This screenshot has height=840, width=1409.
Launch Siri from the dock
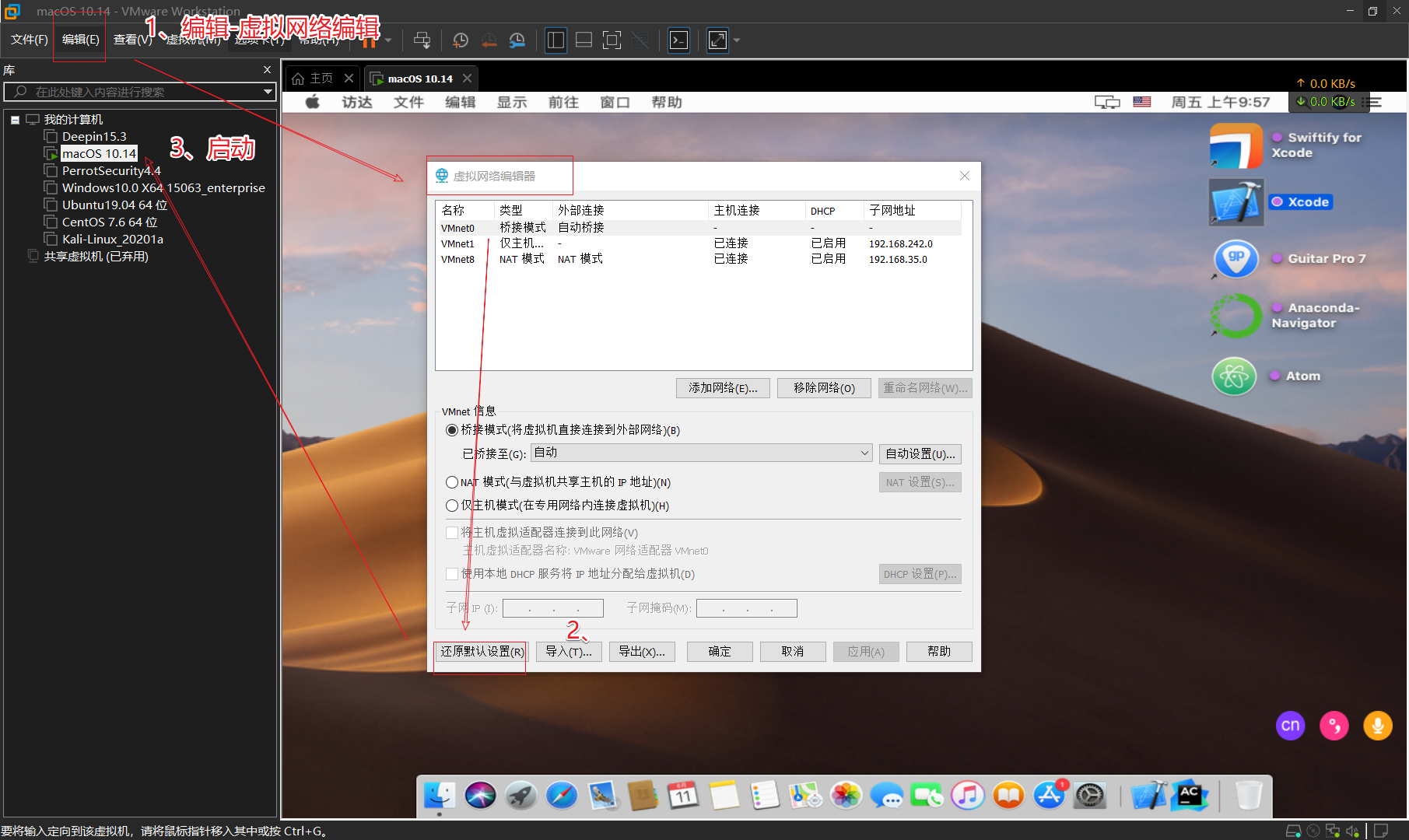tap(480, 795)
